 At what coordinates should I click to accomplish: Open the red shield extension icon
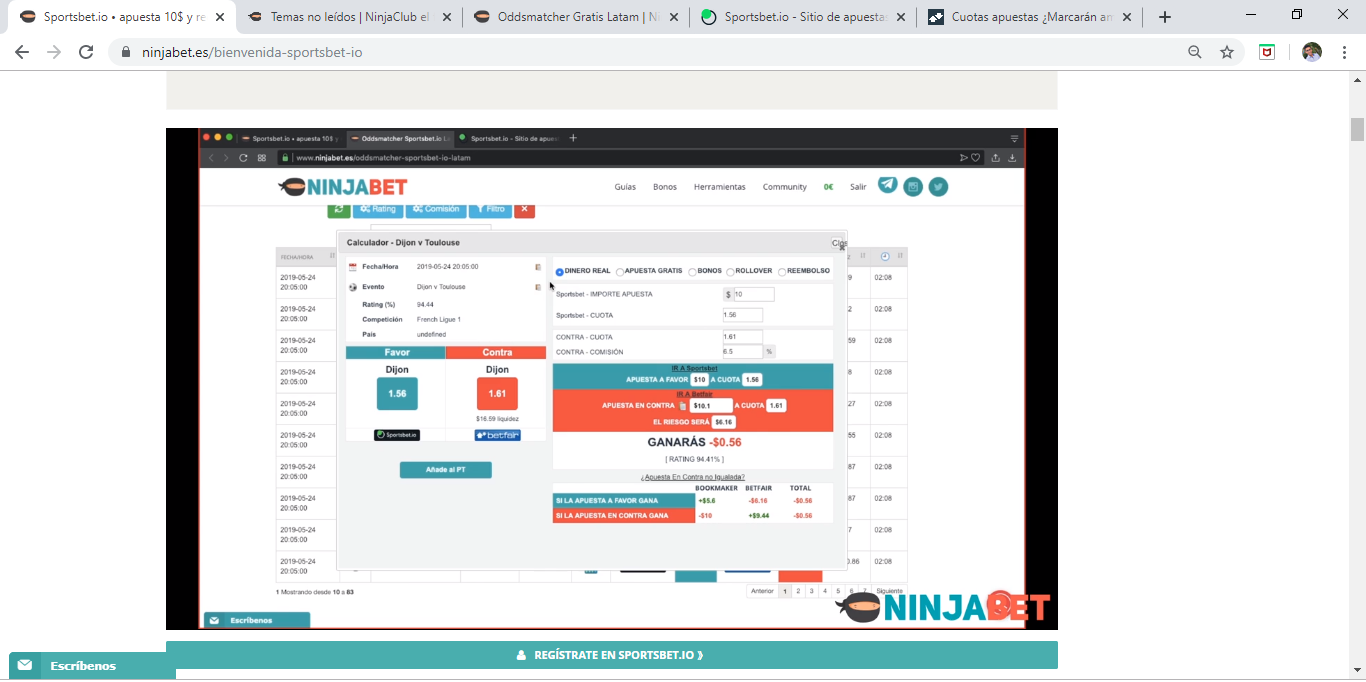[1267, 52]
